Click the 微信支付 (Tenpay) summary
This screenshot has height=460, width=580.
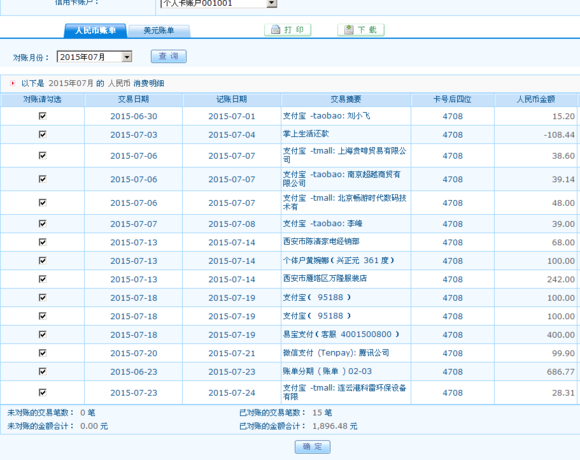(336, 353)
